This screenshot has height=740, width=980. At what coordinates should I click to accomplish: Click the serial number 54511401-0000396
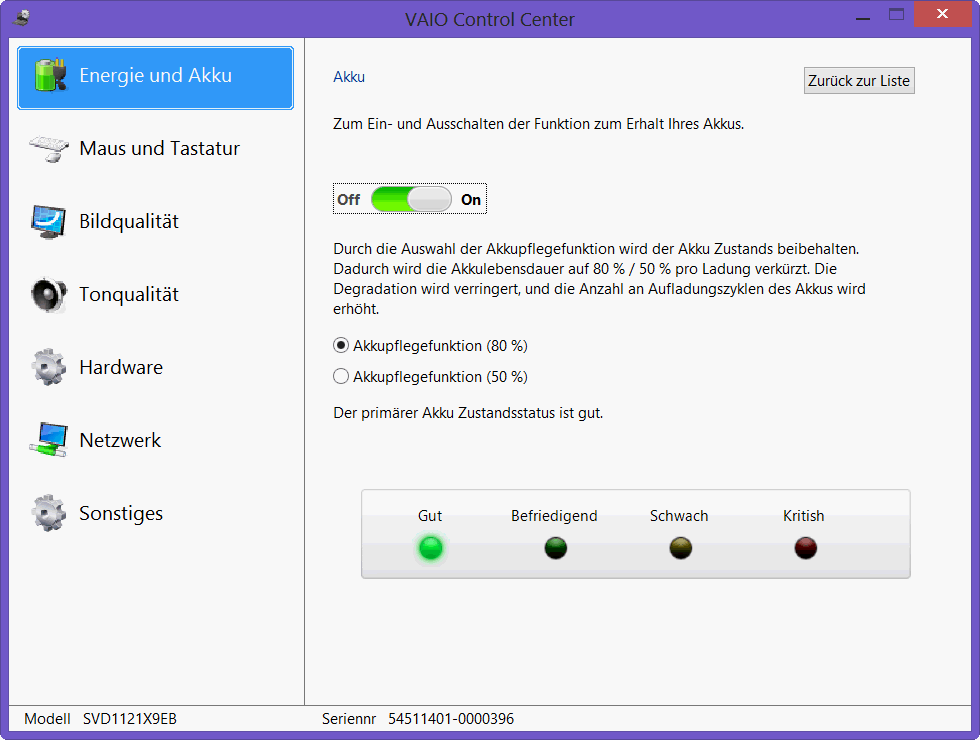coord(451,719)
